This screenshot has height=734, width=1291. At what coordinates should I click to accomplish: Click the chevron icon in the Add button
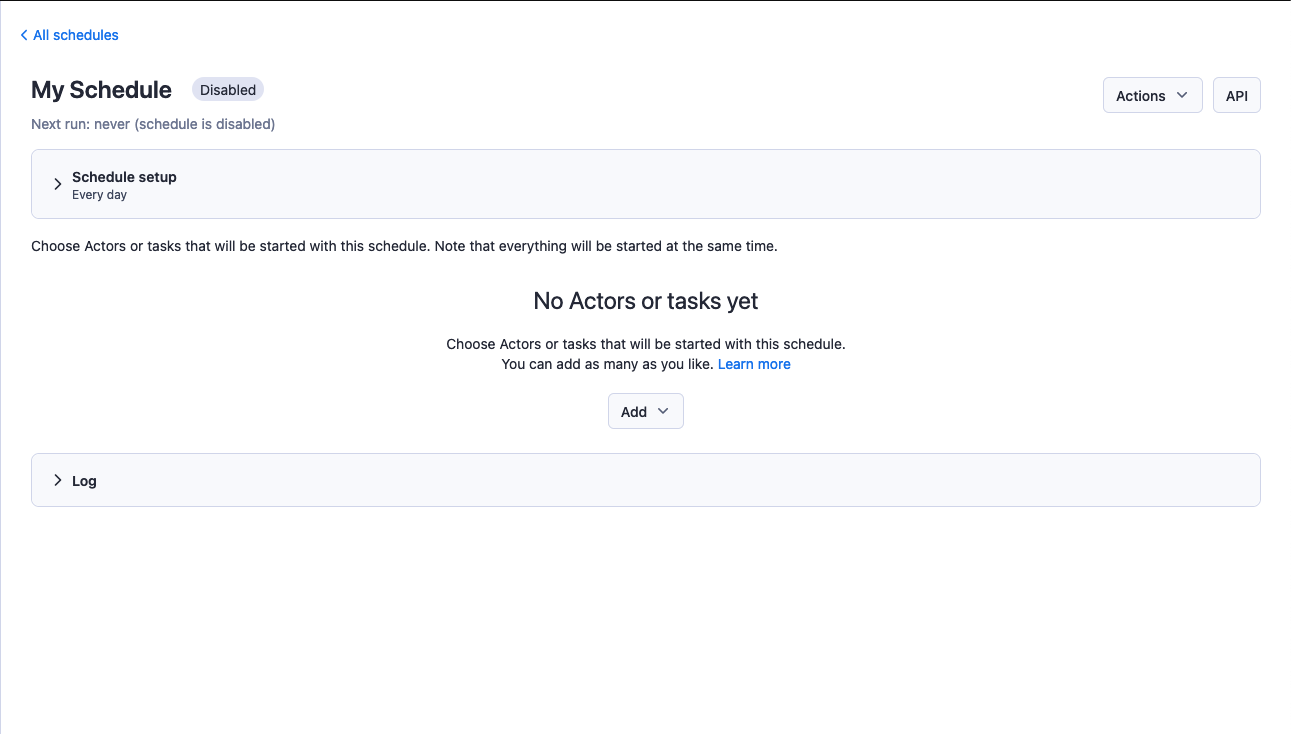(x=663, y=411)
